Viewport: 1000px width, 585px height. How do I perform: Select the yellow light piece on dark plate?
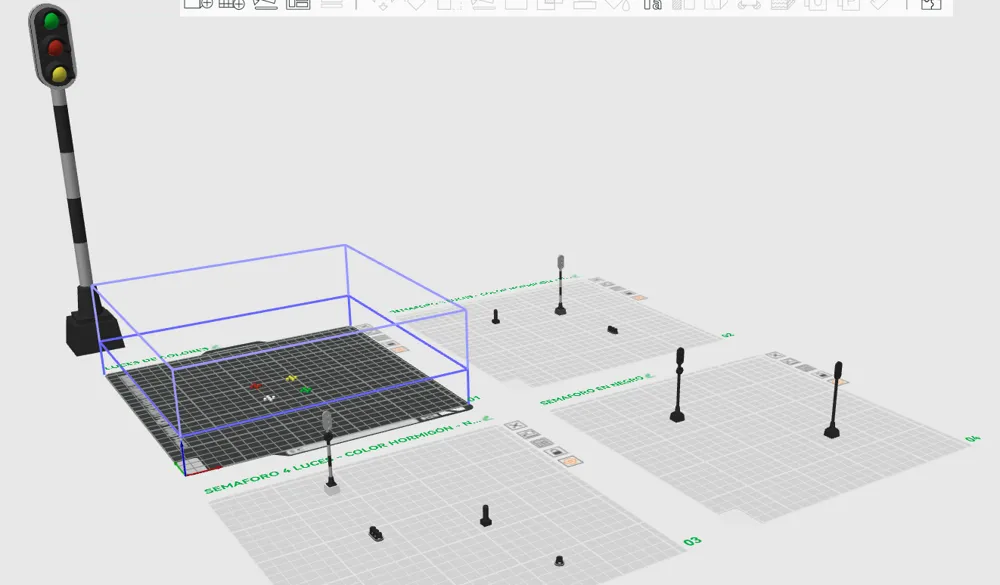[291, 378]
